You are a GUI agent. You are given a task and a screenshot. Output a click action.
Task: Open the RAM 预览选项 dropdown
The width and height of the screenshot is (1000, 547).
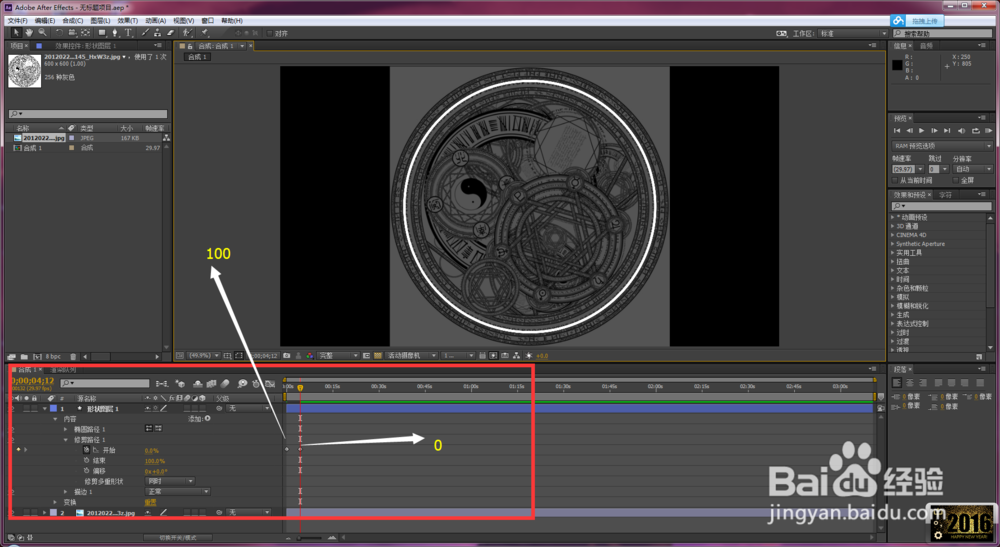pyautogui.click(x=943, y=146)
